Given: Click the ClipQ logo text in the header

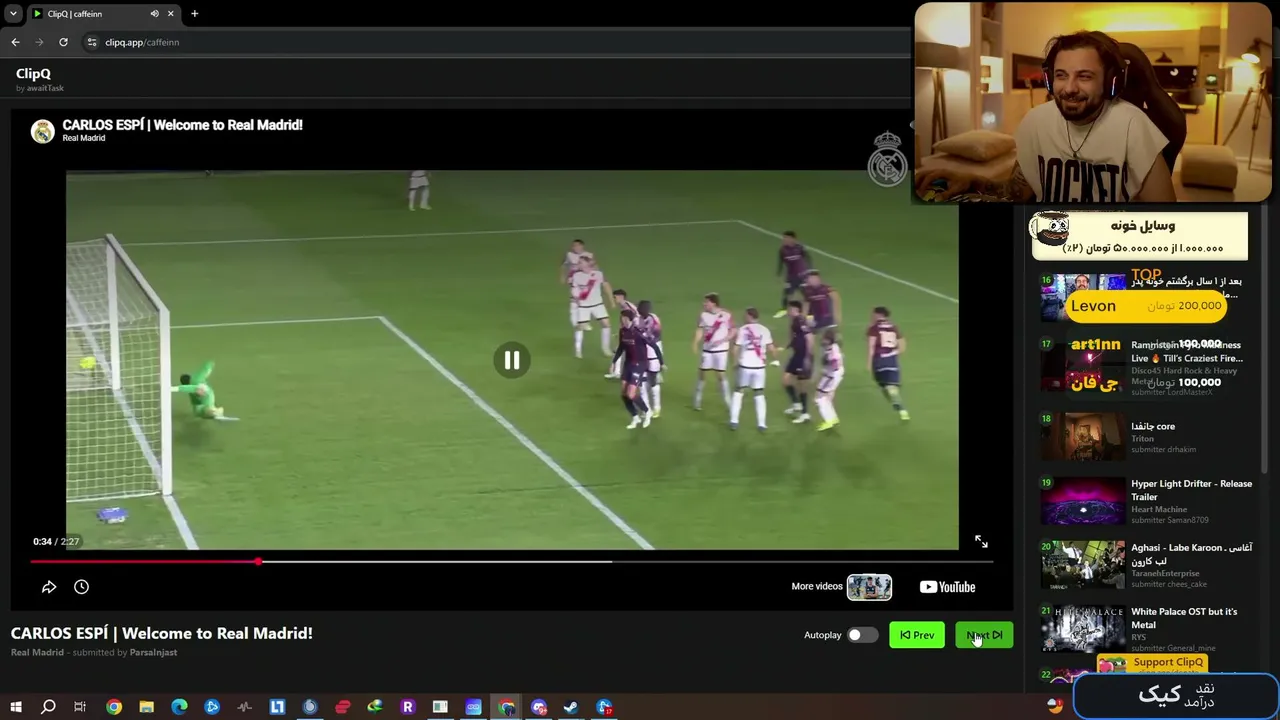Looking at the screenshot, I should click(x=33, y=73).
